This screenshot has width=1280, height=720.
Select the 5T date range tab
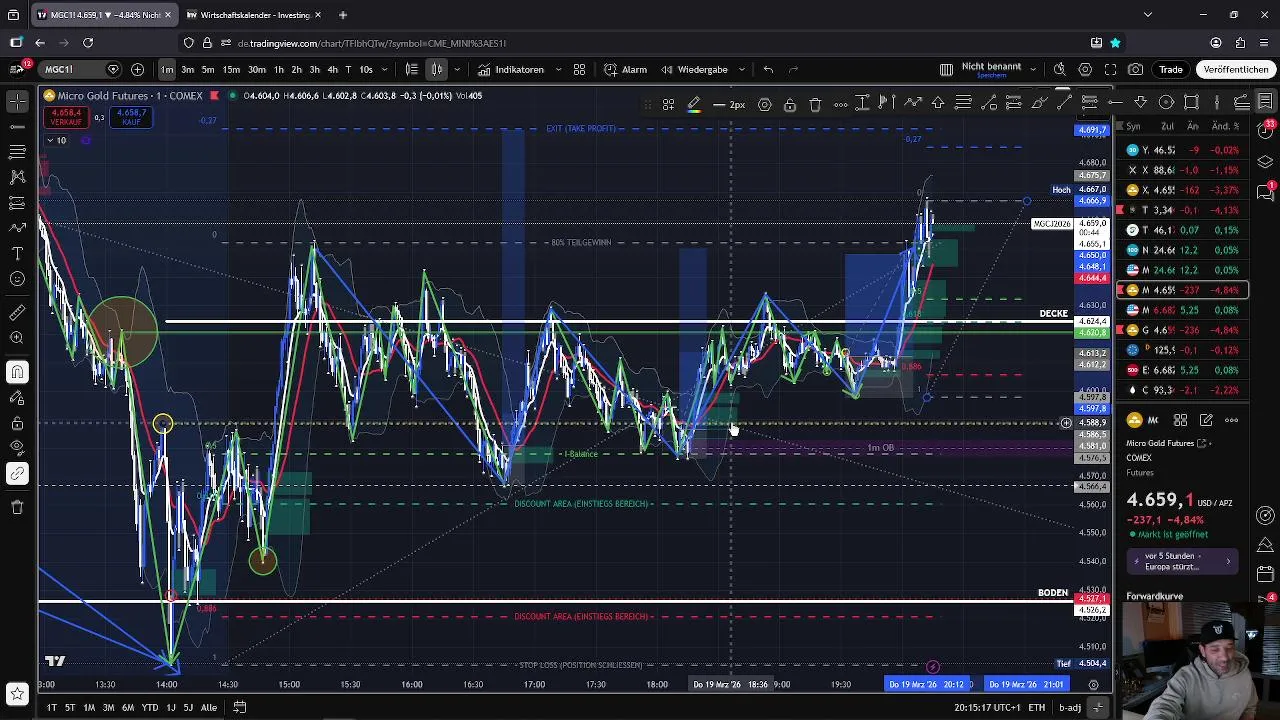point(70,707)
